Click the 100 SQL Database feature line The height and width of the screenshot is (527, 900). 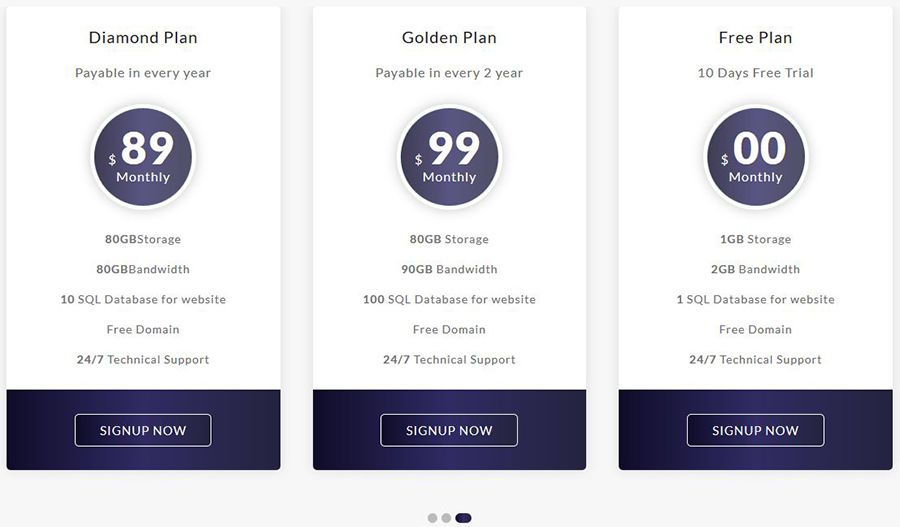(x=449, y=299)
